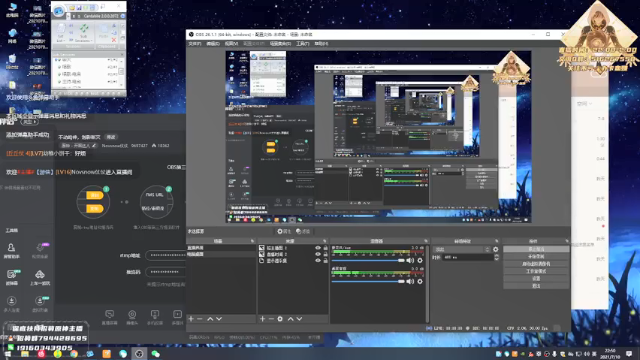640x360 pixels.
Task: Open Settings from OBS Controls
Action: pos(536,278)
